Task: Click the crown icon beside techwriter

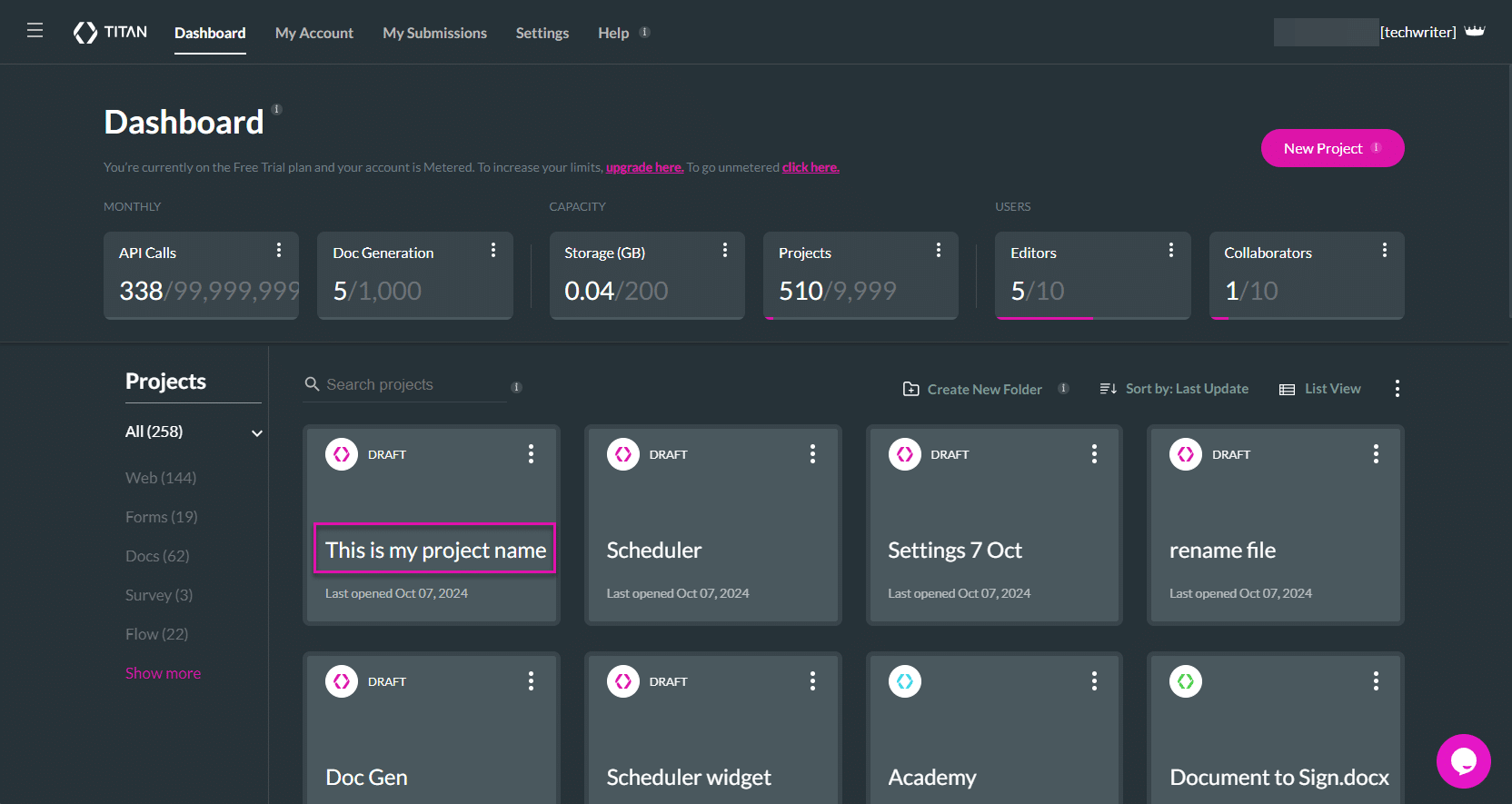Action: pos(1475,32)
